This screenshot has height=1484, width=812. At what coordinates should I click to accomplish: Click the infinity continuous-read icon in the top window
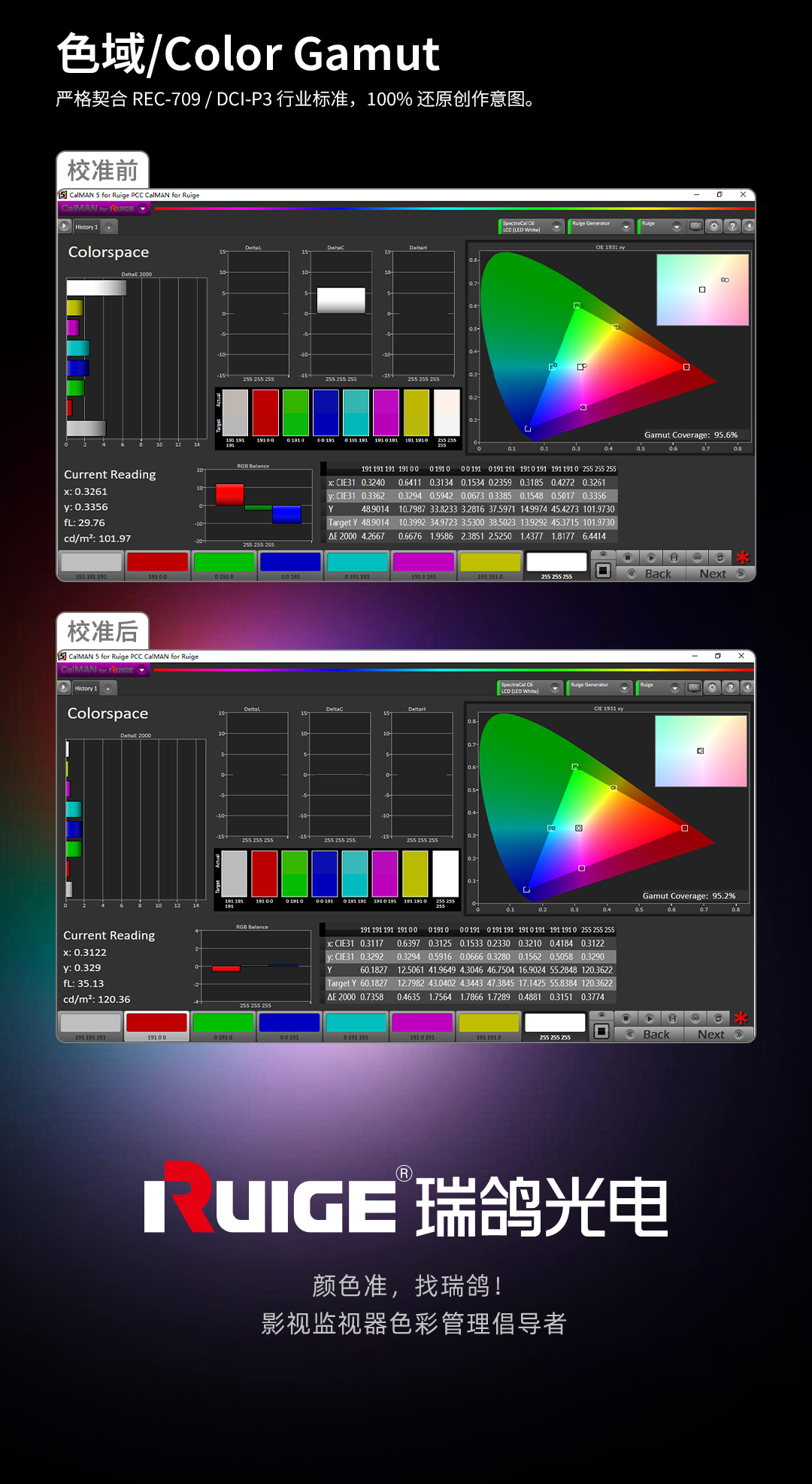tap(697, 557)
